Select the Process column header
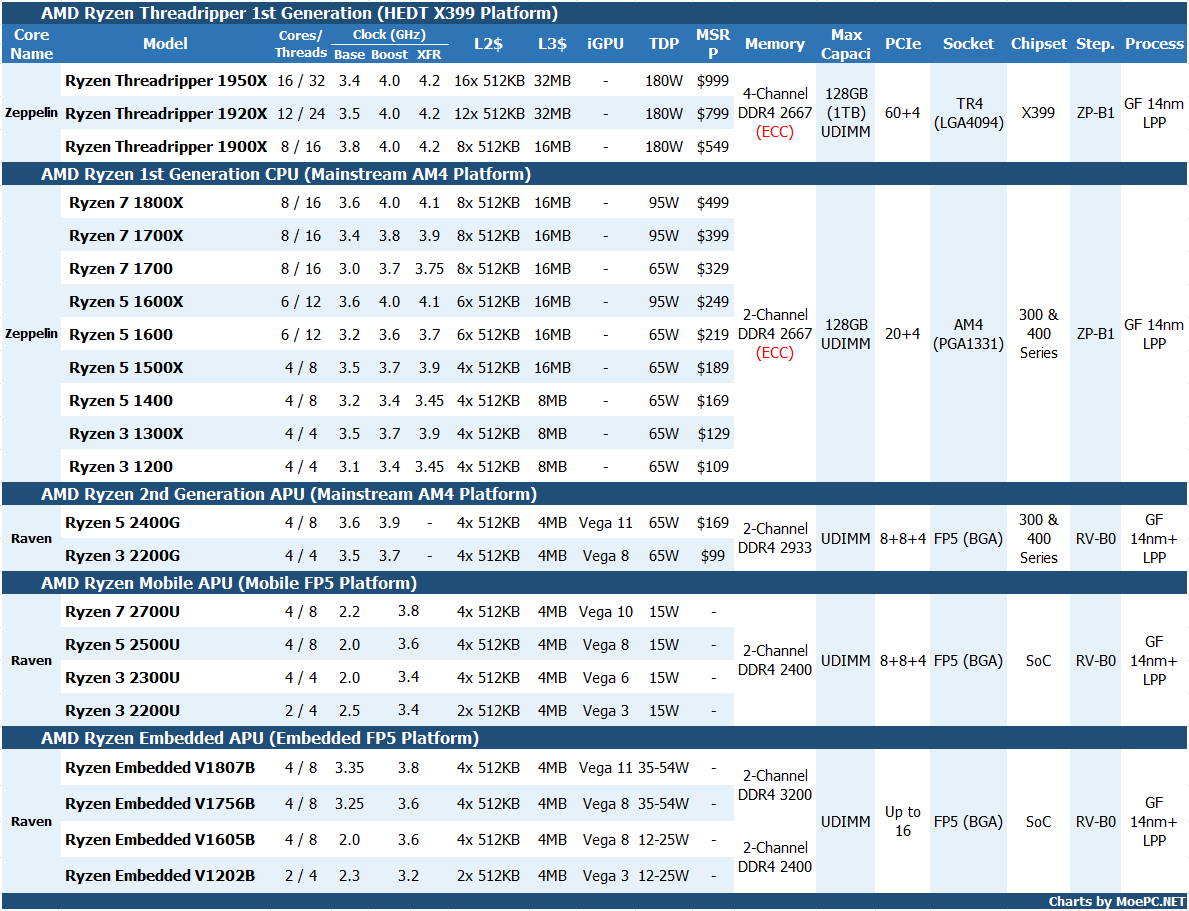 pyautogui.click(x=1154, y=43)
